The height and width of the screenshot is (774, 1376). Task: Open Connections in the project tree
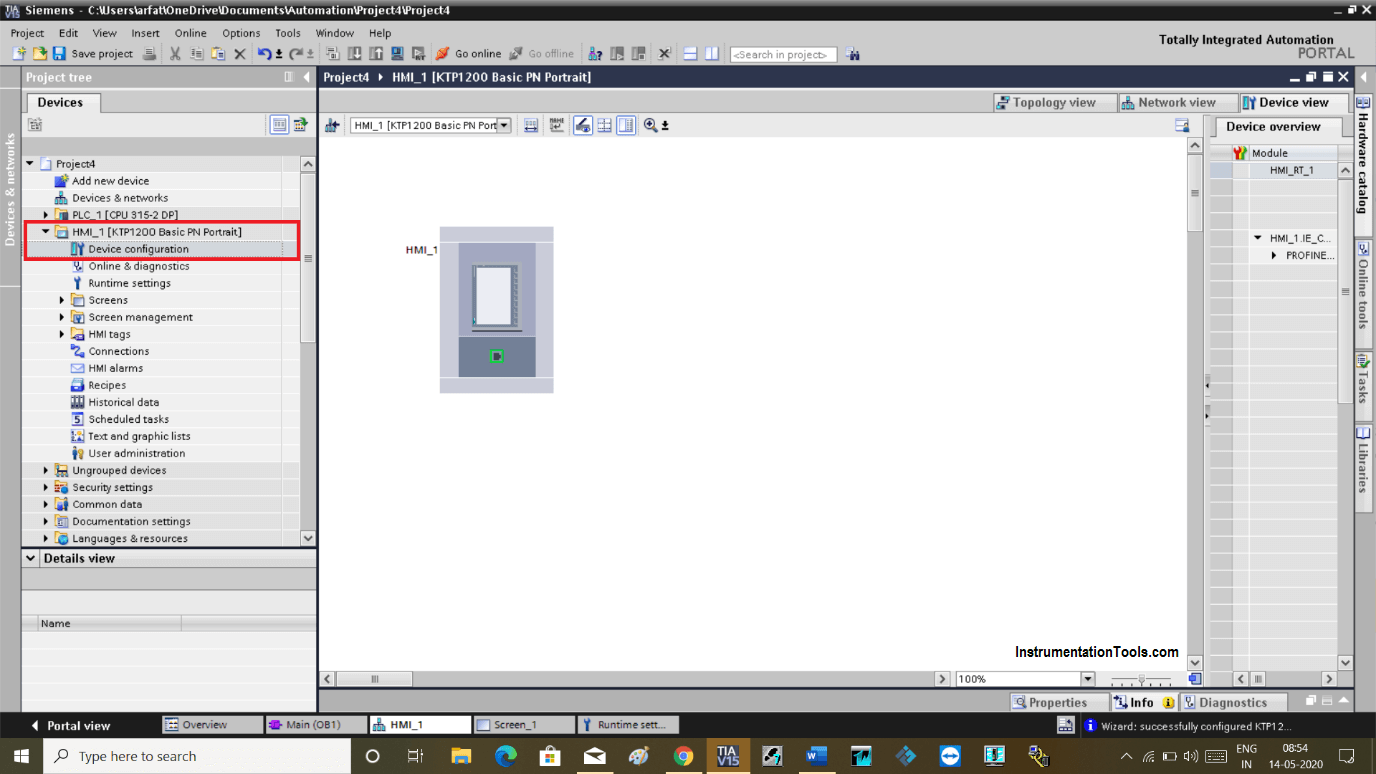pos(118,351)
